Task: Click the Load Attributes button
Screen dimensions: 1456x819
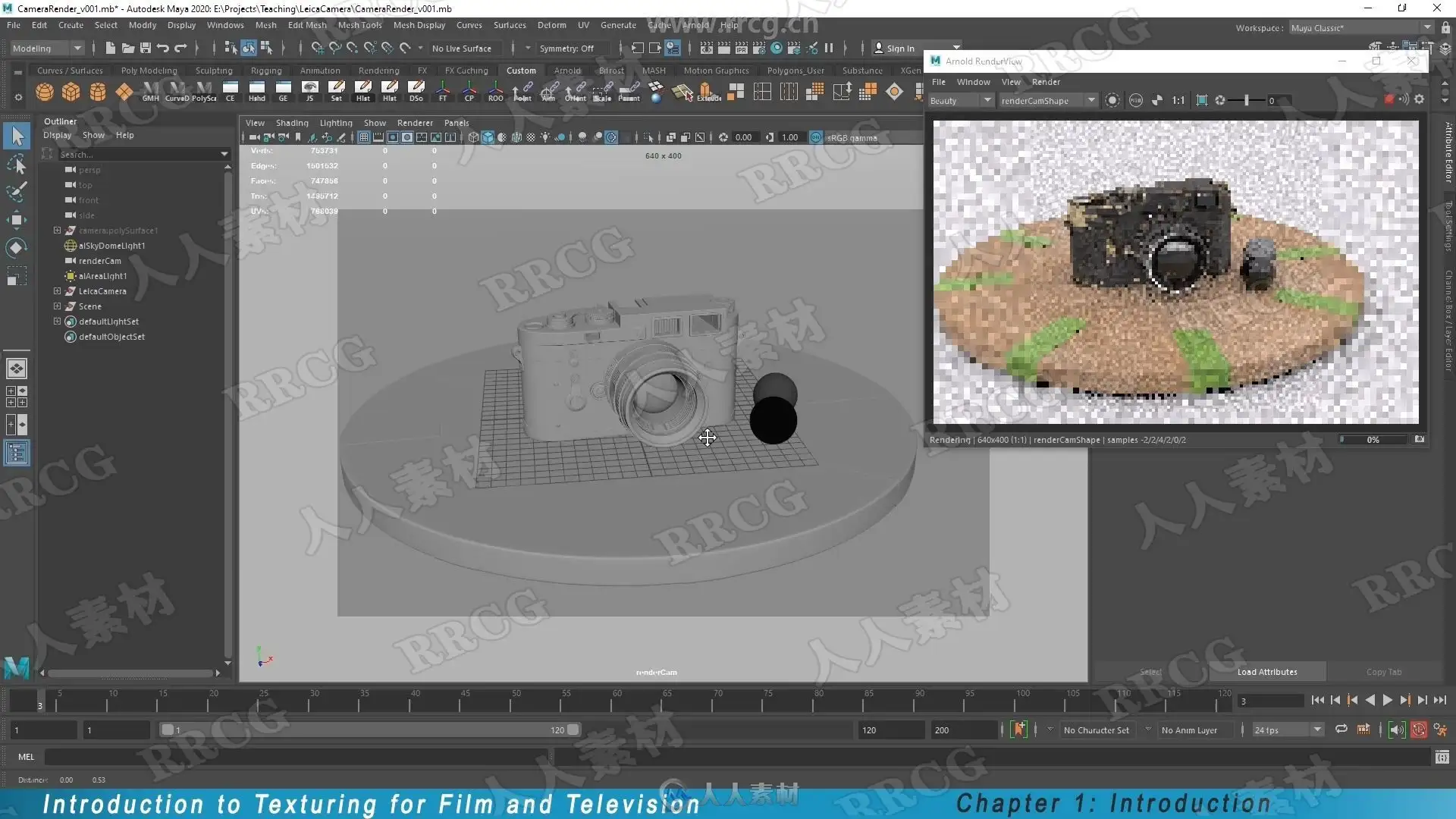Action: tap(1266, 672)
